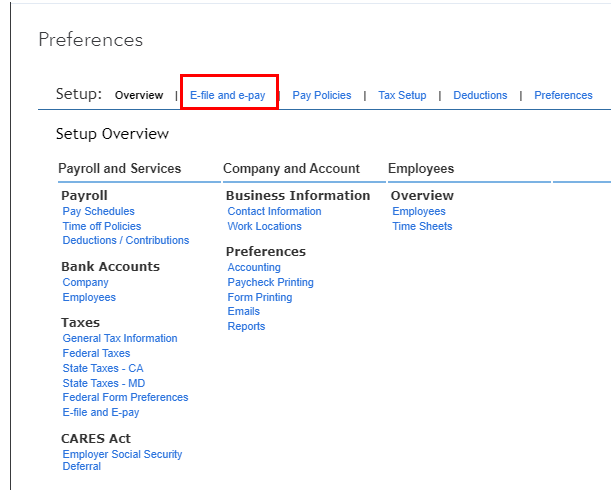Open Federal Form Preferences
The width and height of the screenshot is (611, 494).
[x=125, y=398]
